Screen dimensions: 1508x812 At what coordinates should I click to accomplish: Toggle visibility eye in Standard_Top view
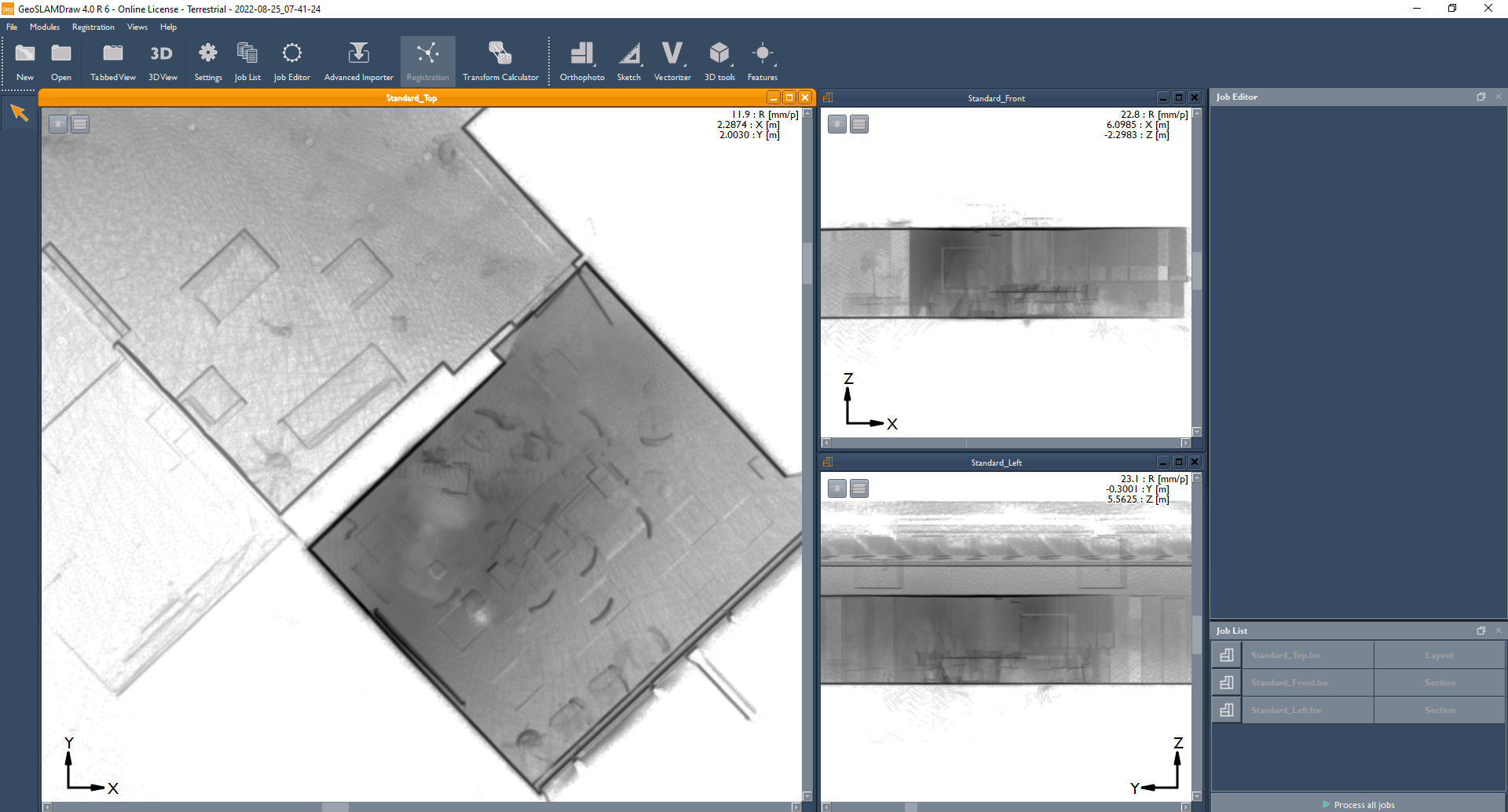[x=57, y=123]
